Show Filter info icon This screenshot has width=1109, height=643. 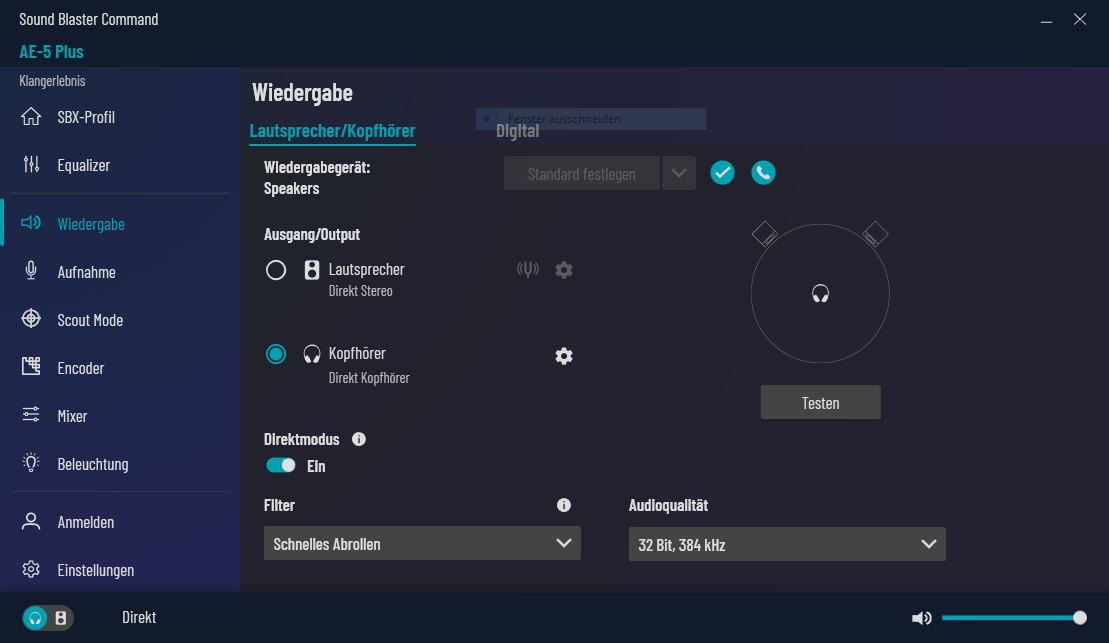[564, 505]
